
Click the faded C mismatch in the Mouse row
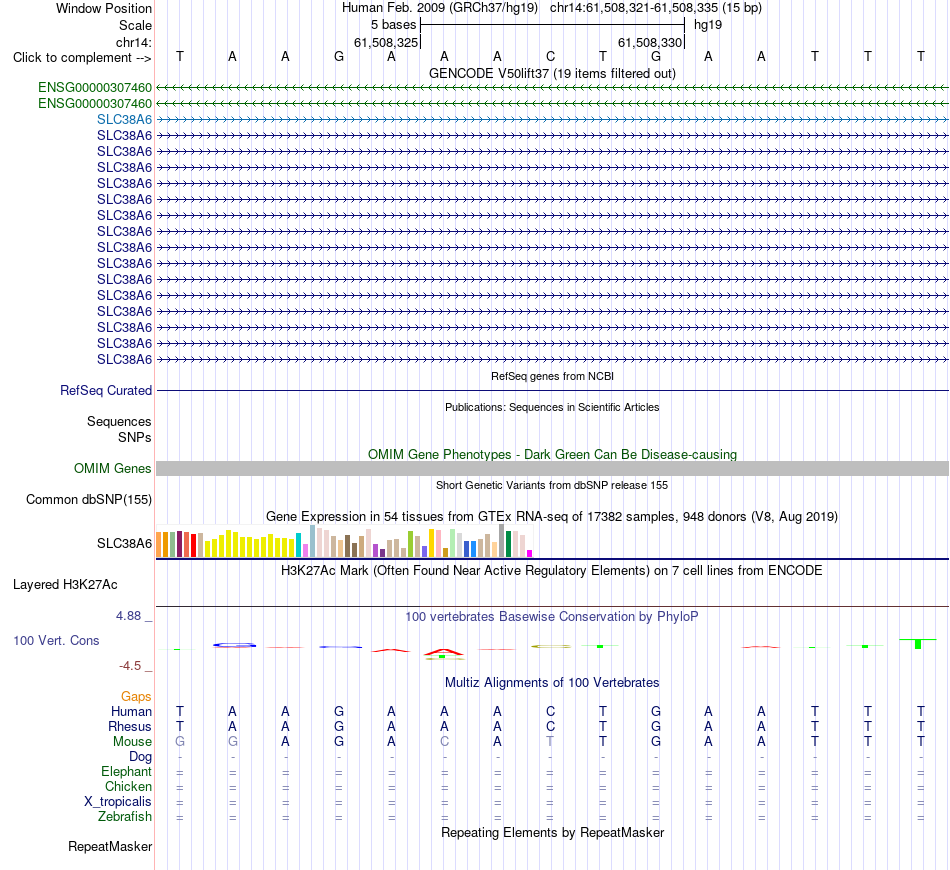[444, 742]
